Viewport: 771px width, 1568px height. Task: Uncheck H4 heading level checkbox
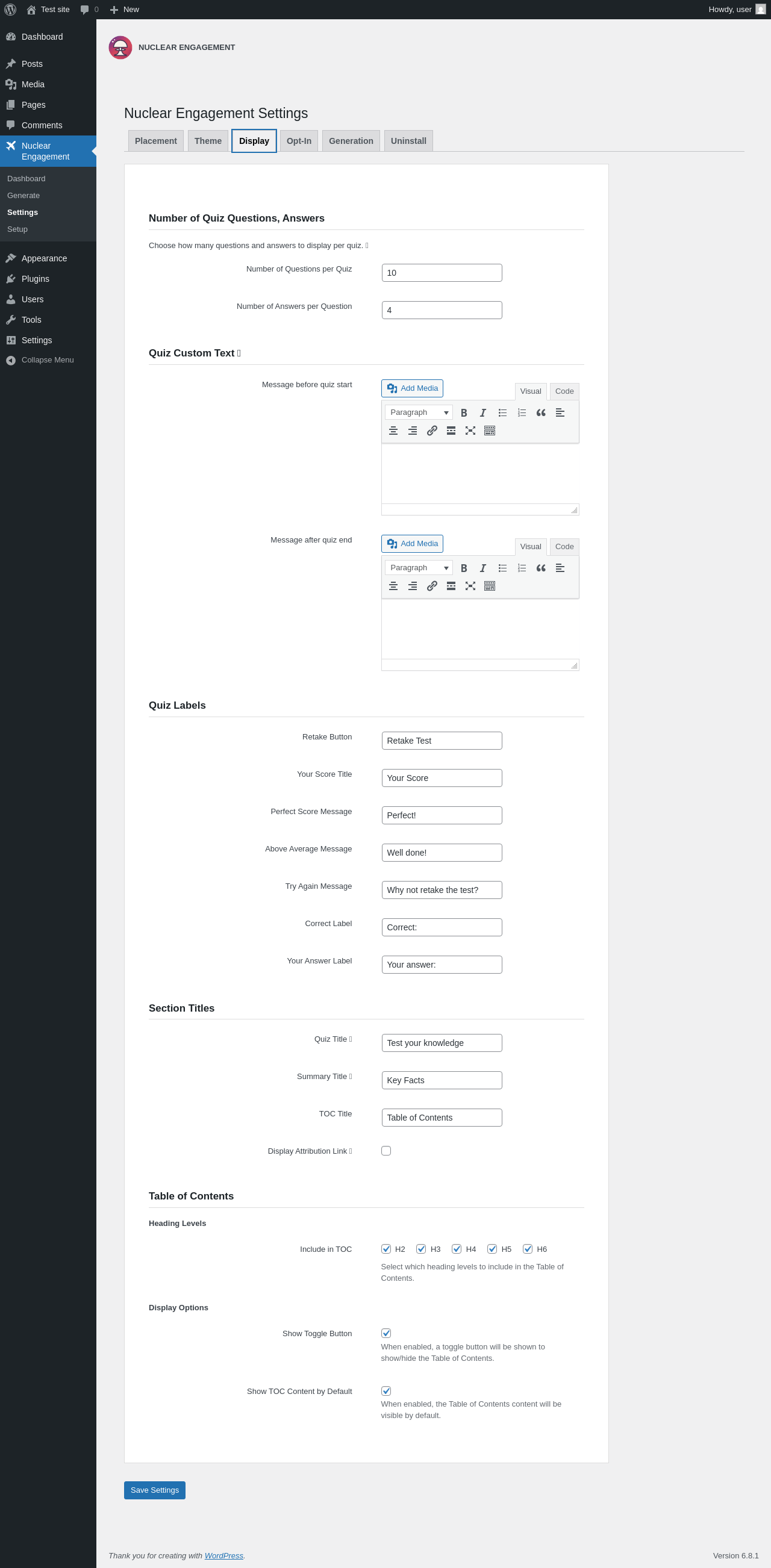(457, 1248)
